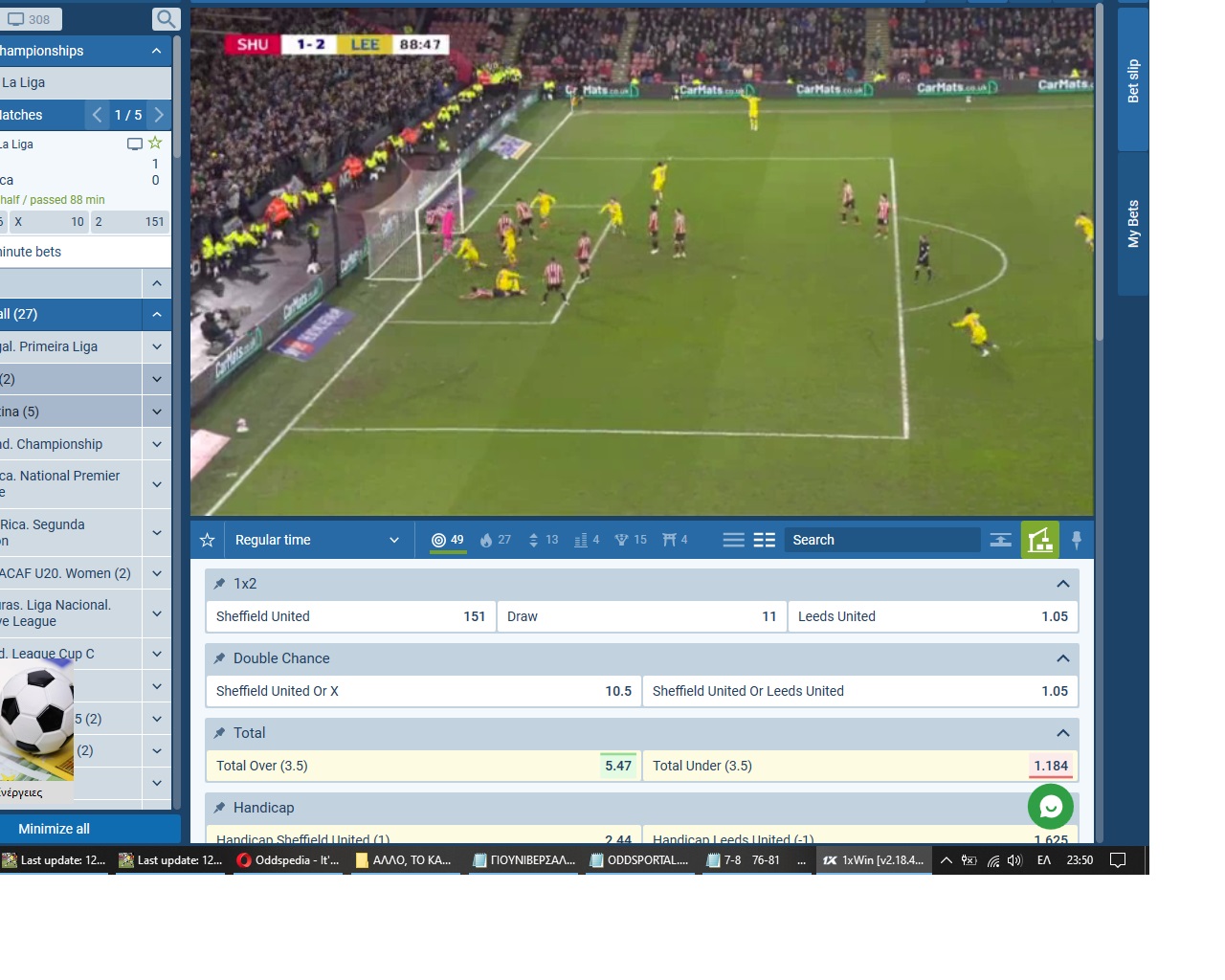Click the magnifier search icon in sidebar

(166, 19)
